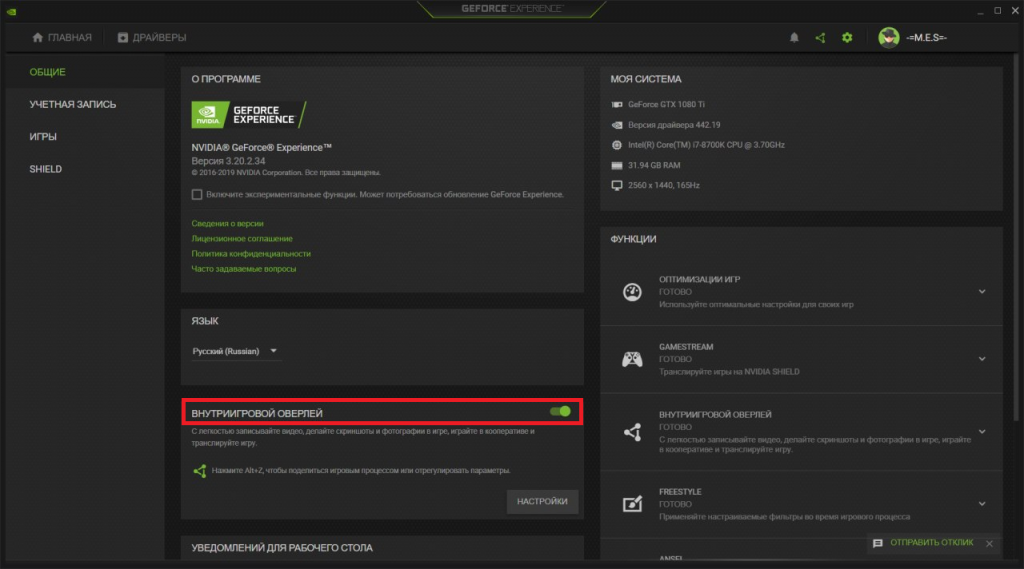1024x569 pixels.
Task: Click the NVIDIA logo in title bar
Action: pos(12,11)
